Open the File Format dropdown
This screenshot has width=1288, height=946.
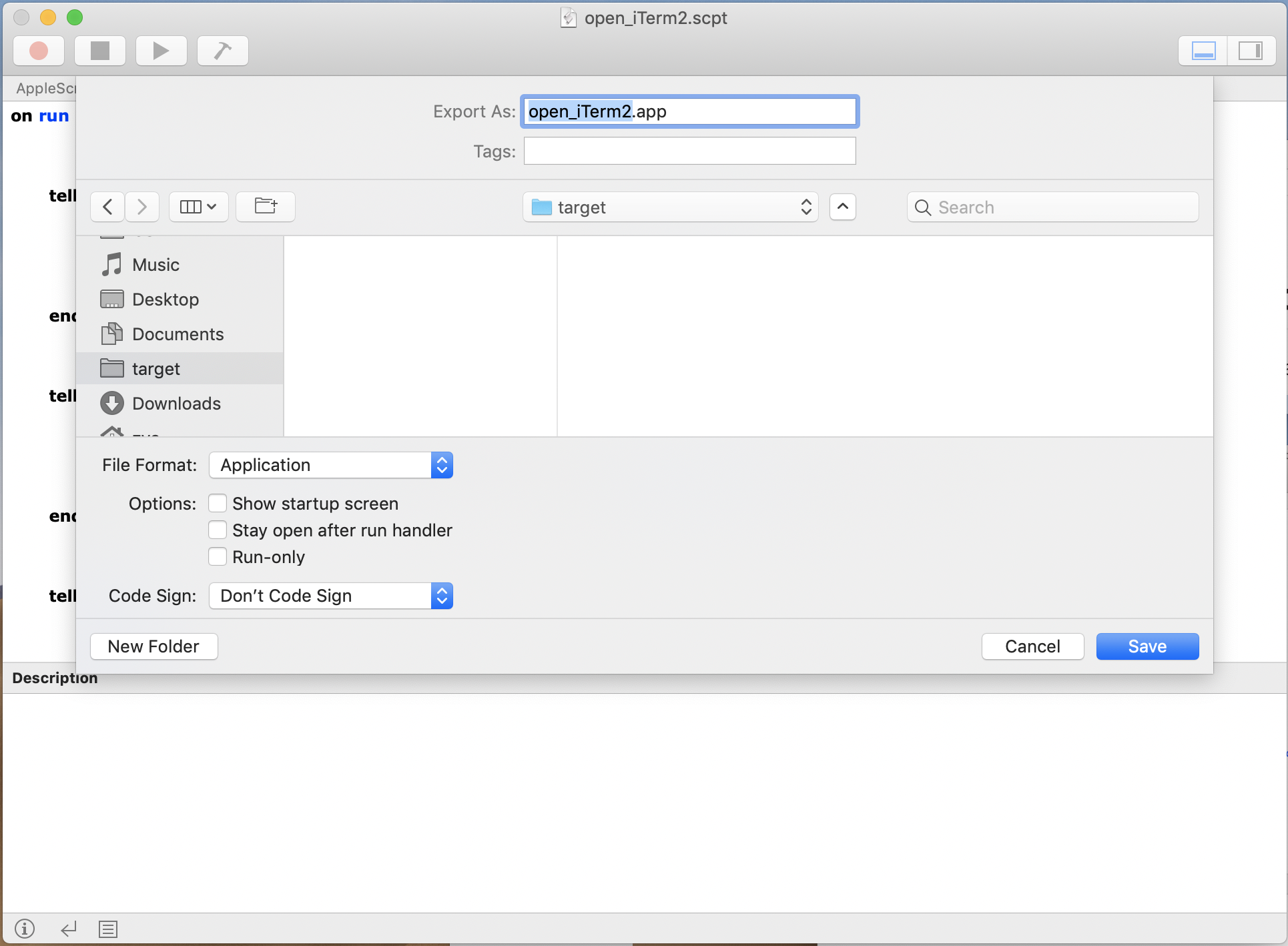click(331, 465)
